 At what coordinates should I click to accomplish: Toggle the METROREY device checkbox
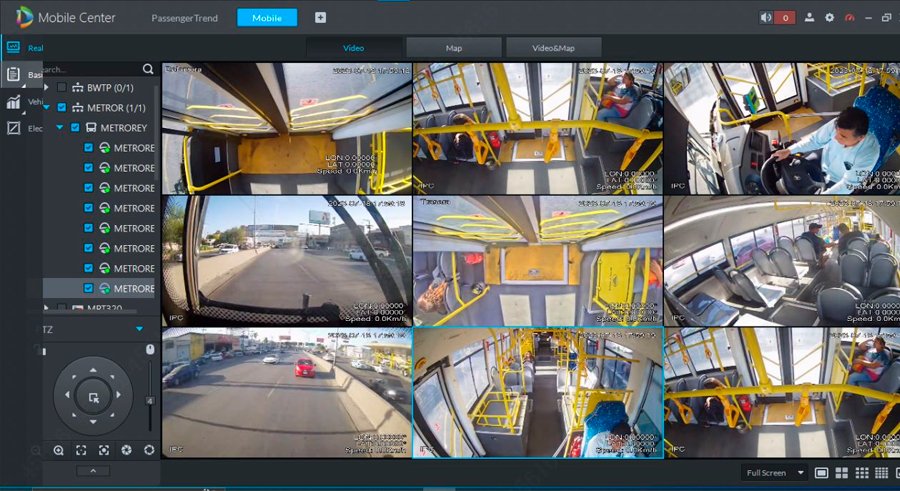click(75, 128)
